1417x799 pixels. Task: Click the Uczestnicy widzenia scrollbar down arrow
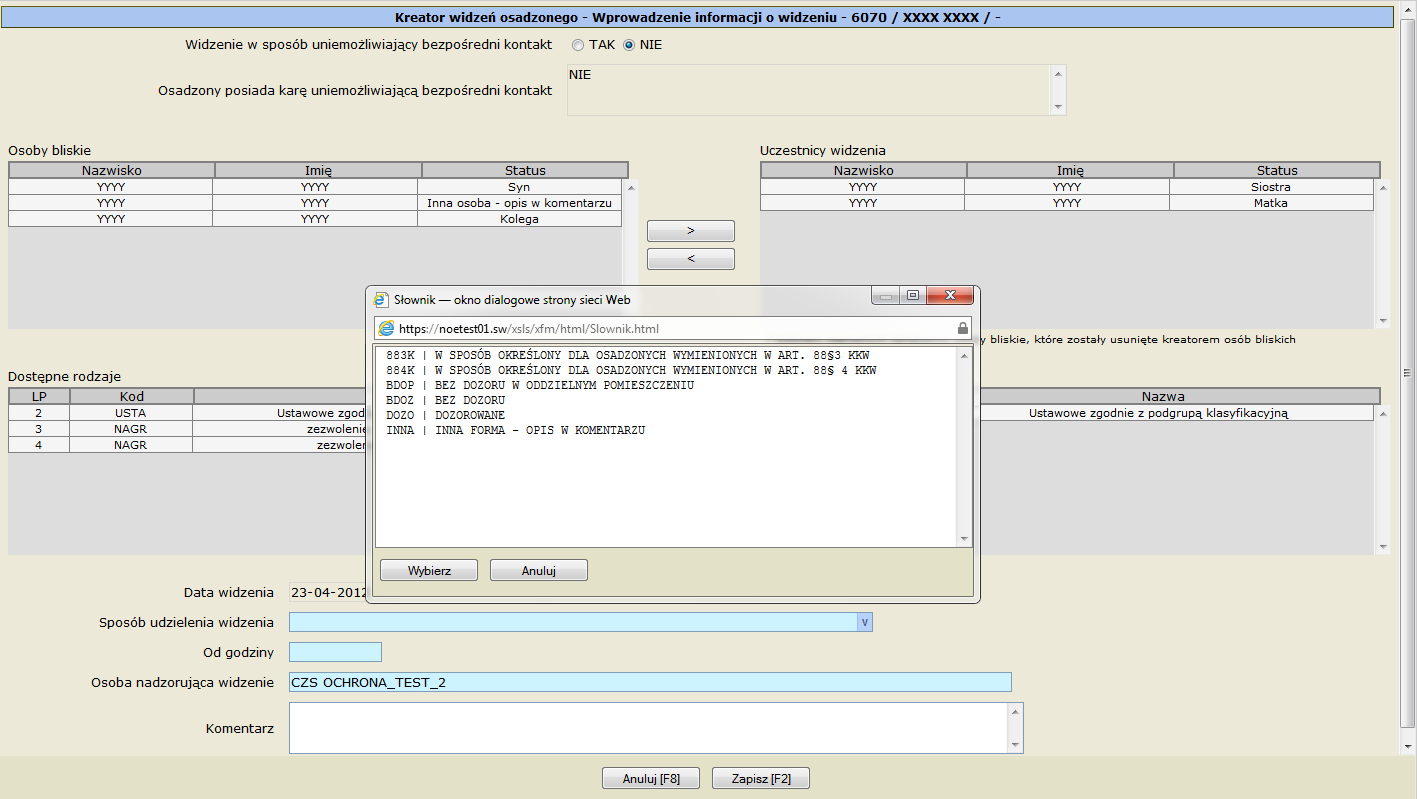click(1383, 321)
